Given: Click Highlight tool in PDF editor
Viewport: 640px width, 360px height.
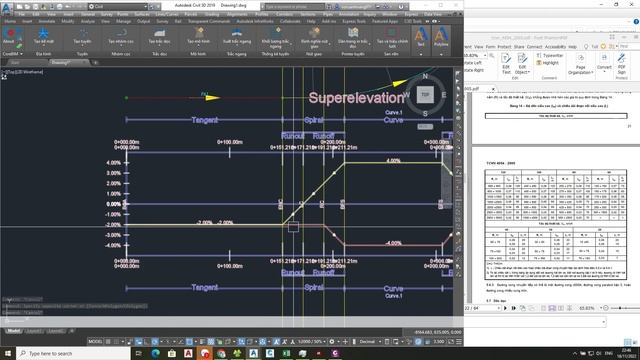Looking at the screenshot, I should click(x=547, y=63).
